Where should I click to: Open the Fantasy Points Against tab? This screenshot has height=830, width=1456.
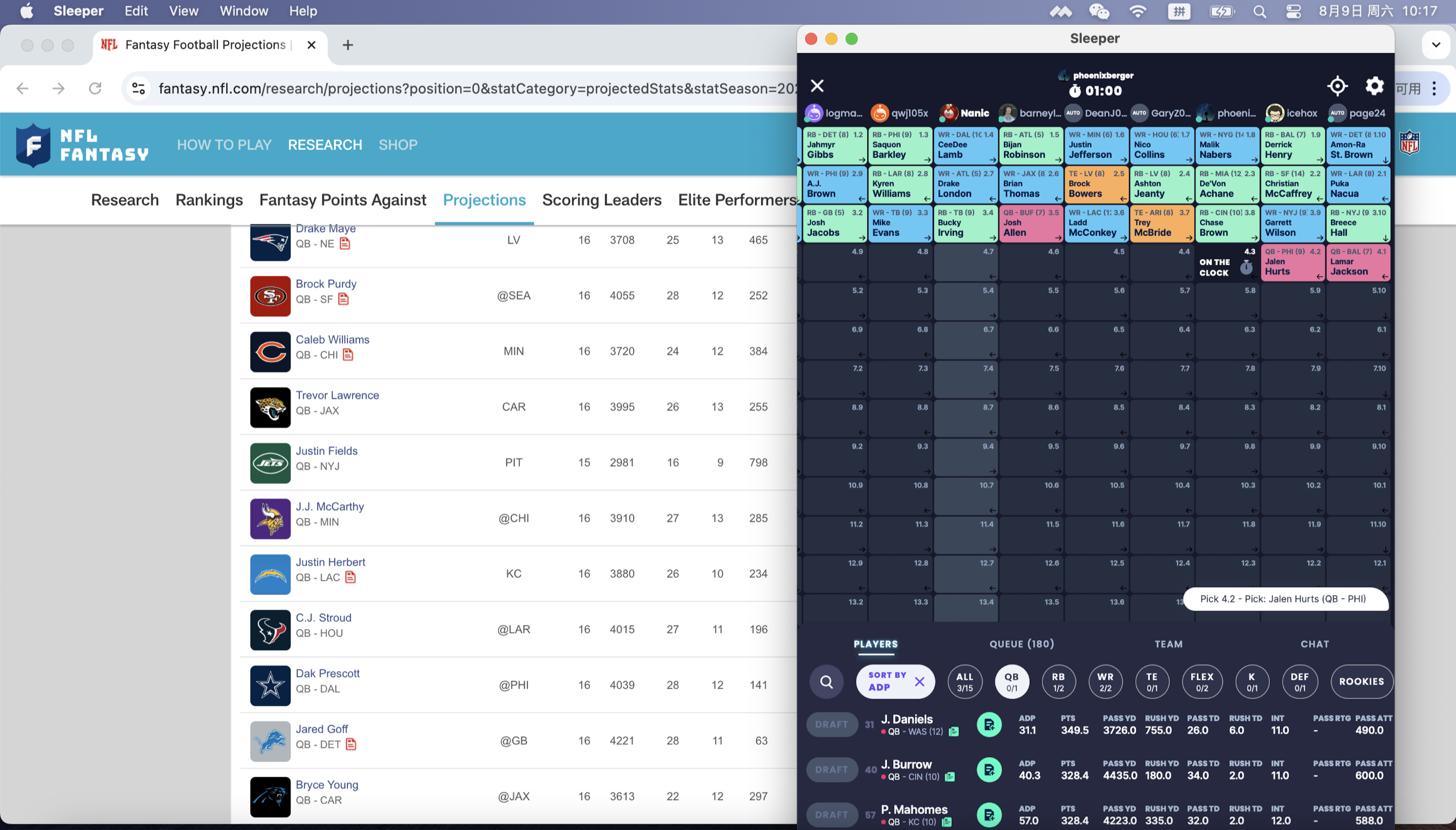343,200
